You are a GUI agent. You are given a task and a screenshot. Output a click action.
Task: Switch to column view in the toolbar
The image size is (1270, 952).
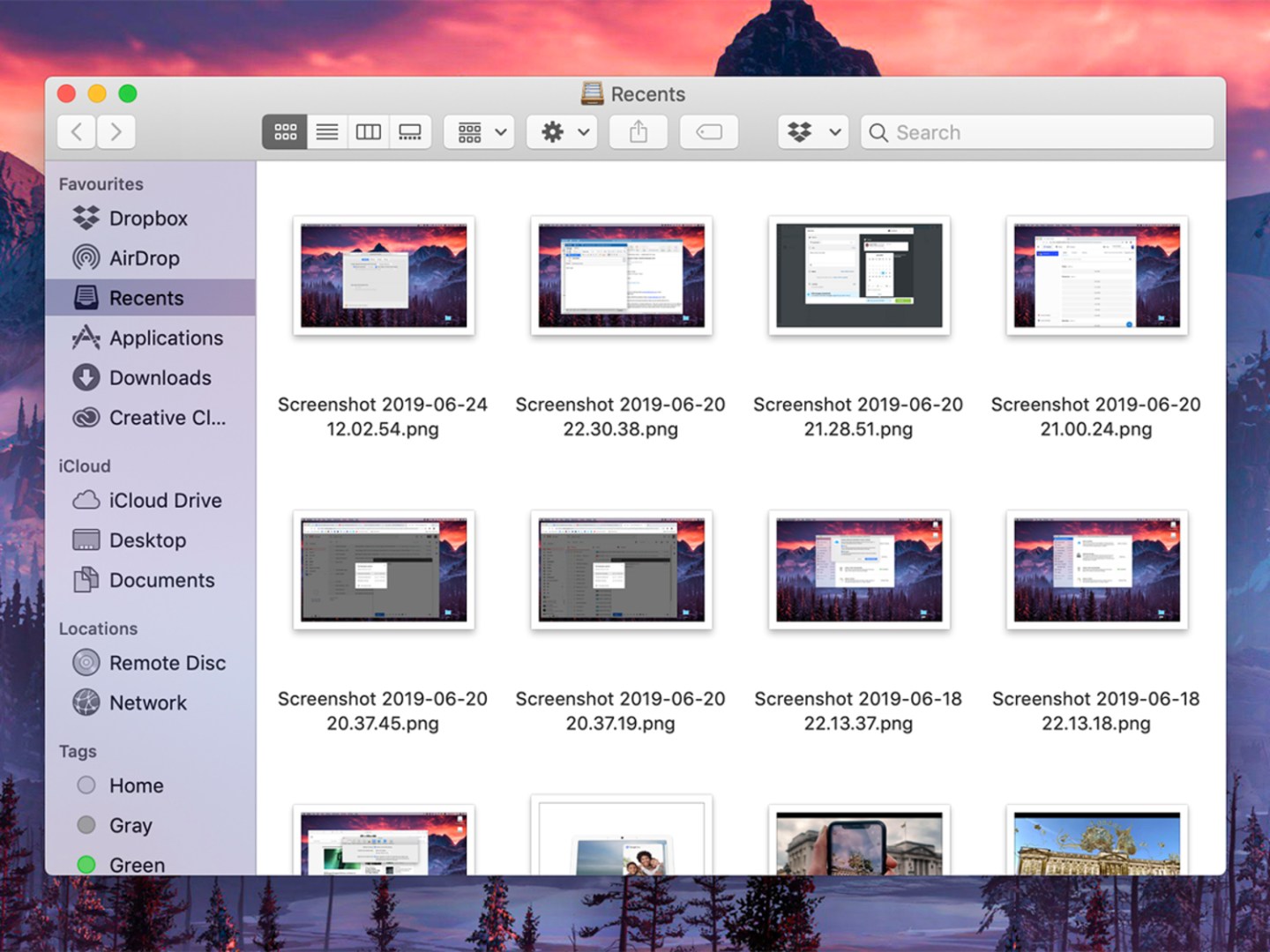click(x=368, y=131)
